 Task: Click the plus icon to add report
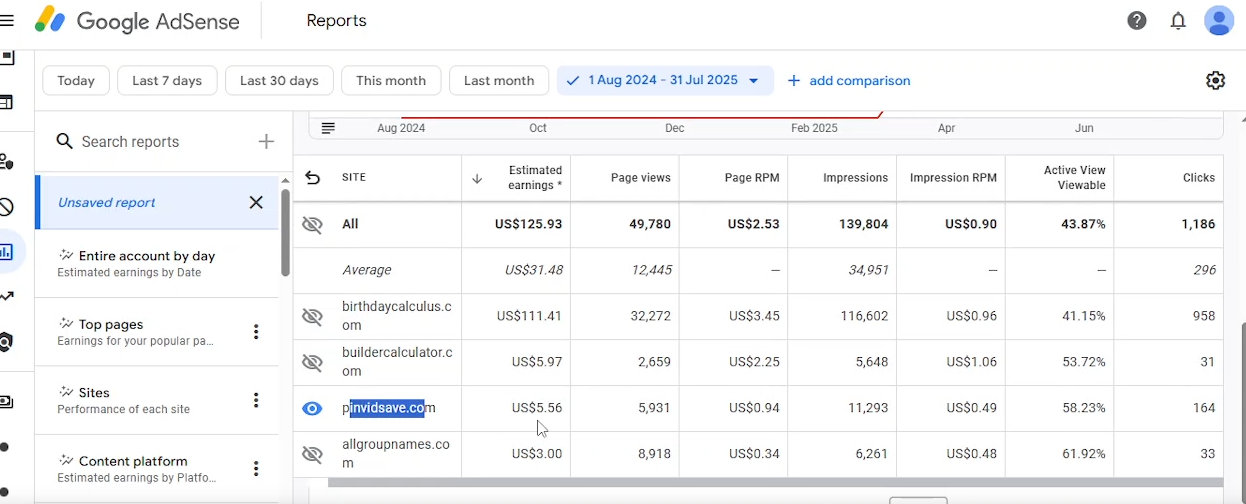click(266, 142)
